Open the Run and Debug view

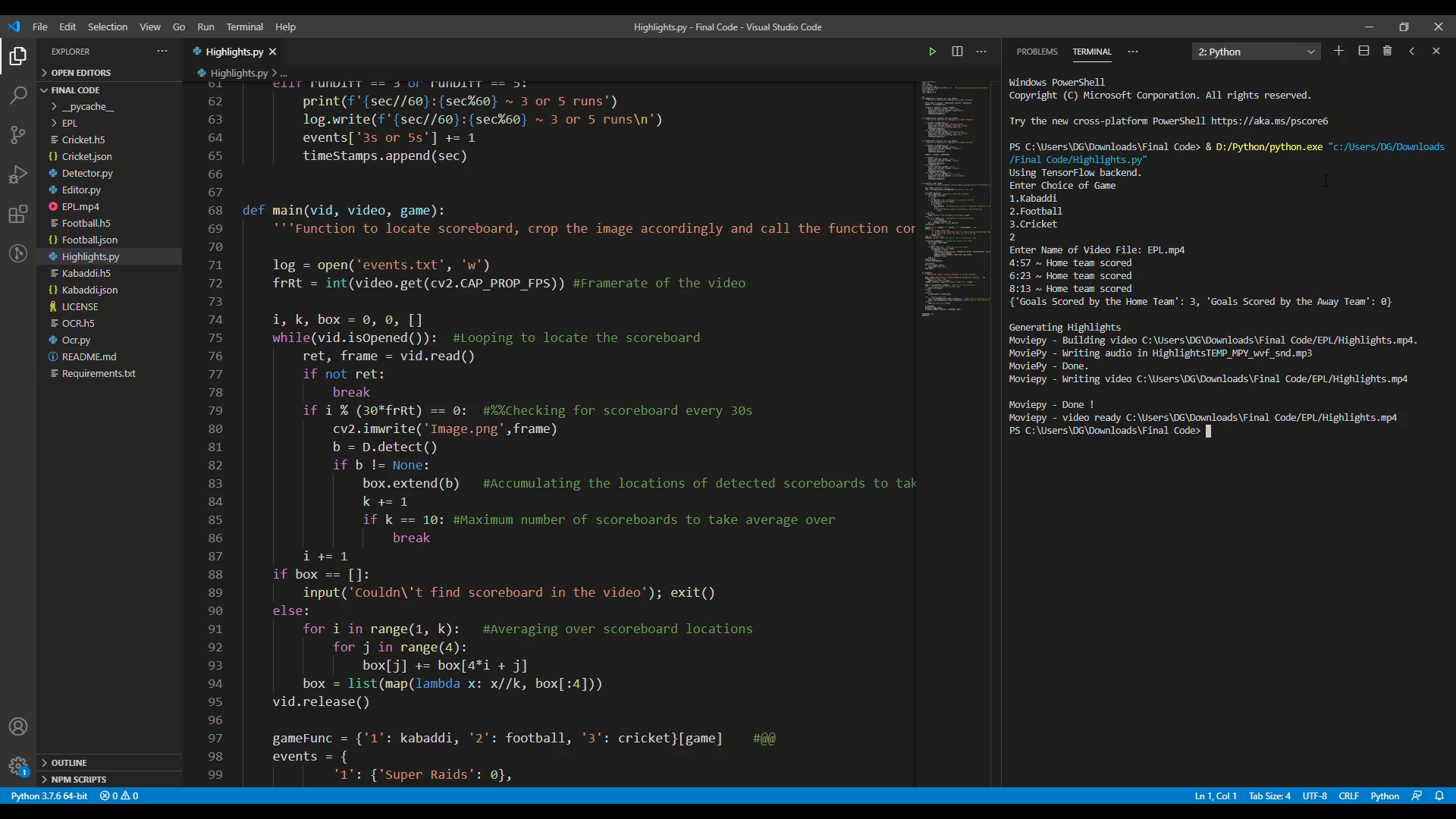(18, 174)
